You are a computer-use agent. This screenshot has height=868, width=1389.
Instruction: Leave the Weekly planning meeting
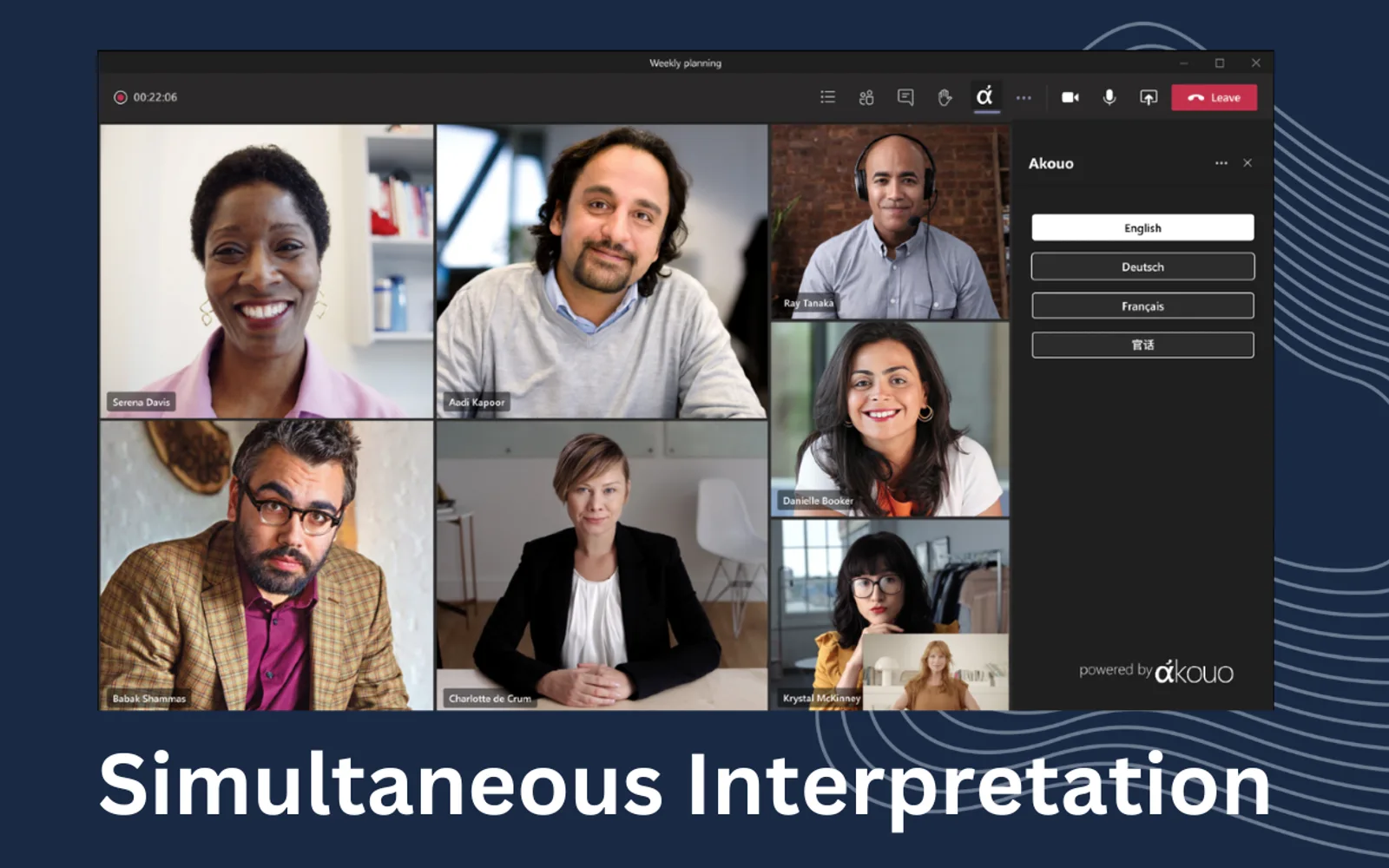point(1214,97)
